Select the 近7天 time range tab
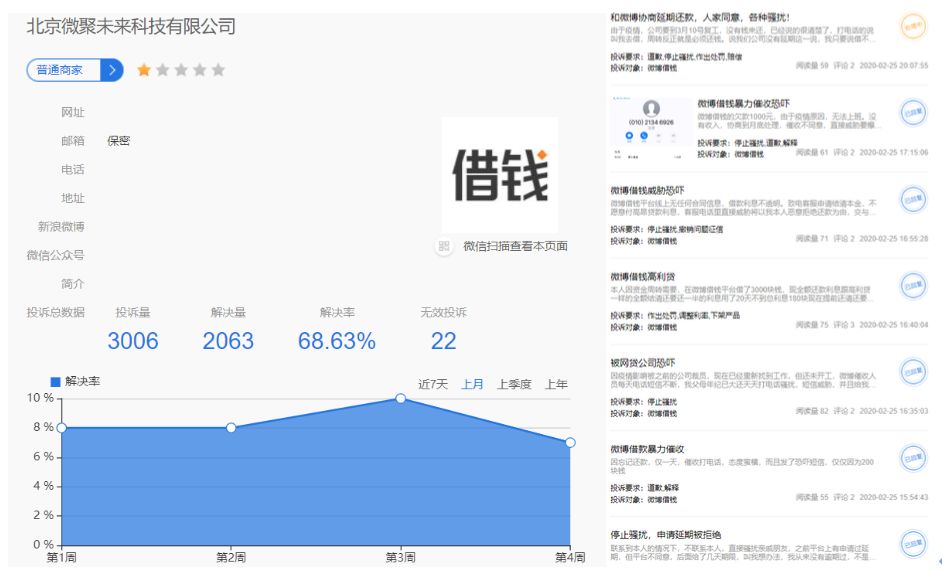The image size is (942, 572). pos(433,384)
